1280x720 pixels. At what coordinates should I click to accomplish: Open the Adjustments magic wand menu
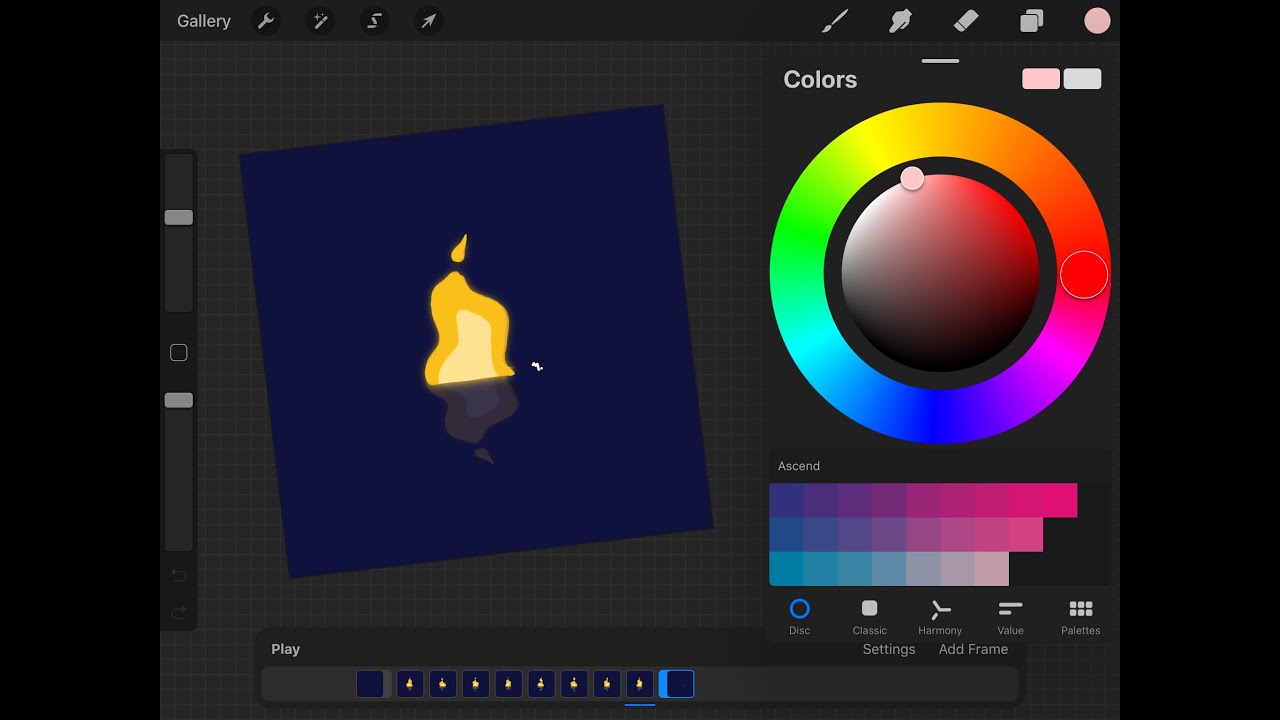coord(320,21)
